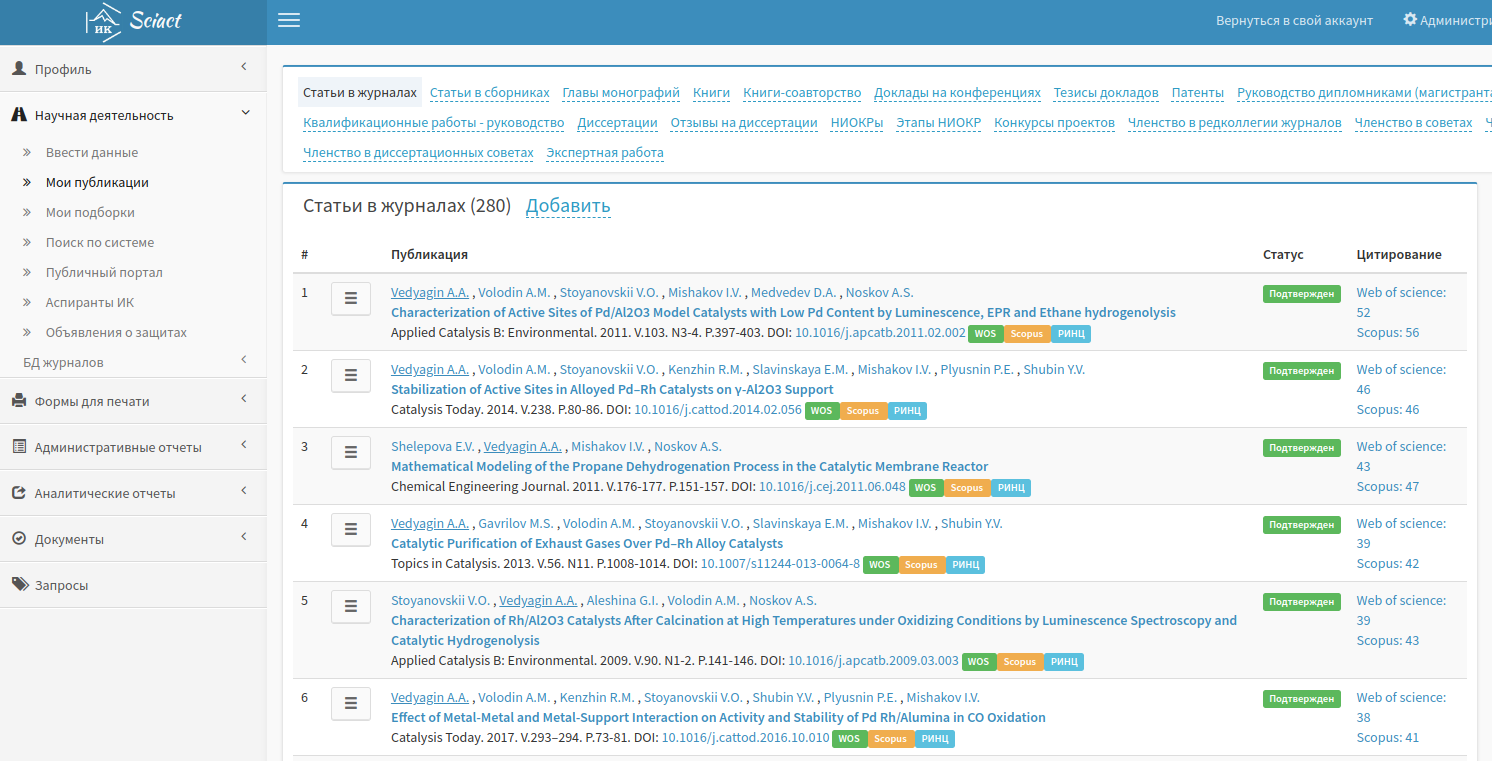Expand Формы для печати menu
Screen dimensions: 1492x761
[133, 401]
